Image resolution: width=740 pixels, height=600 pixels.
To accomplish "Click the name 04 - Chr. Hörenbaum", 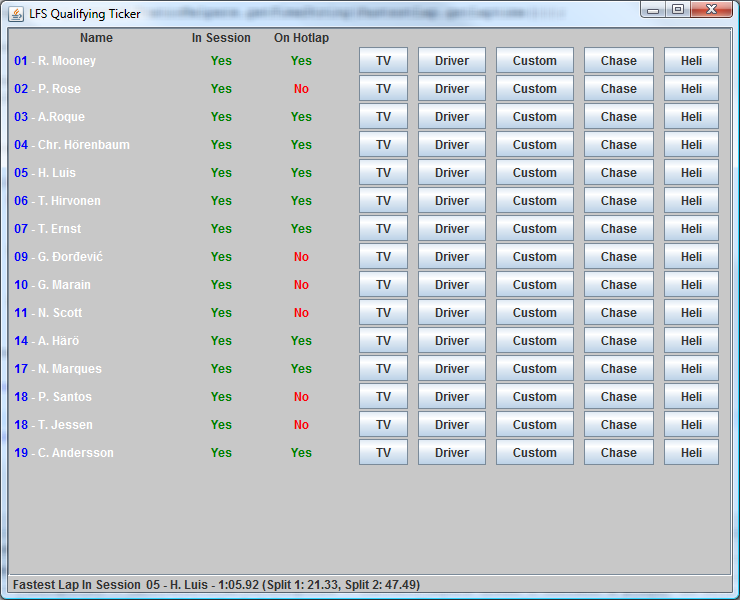I will (72, 144).
